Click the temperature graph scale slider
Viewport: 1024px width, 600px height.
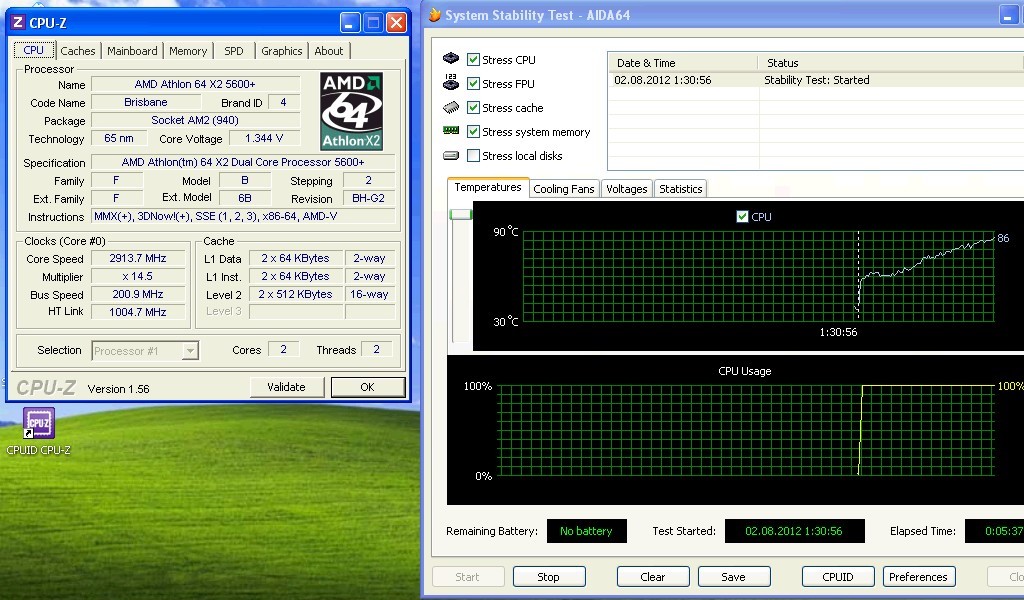(460, 215)
